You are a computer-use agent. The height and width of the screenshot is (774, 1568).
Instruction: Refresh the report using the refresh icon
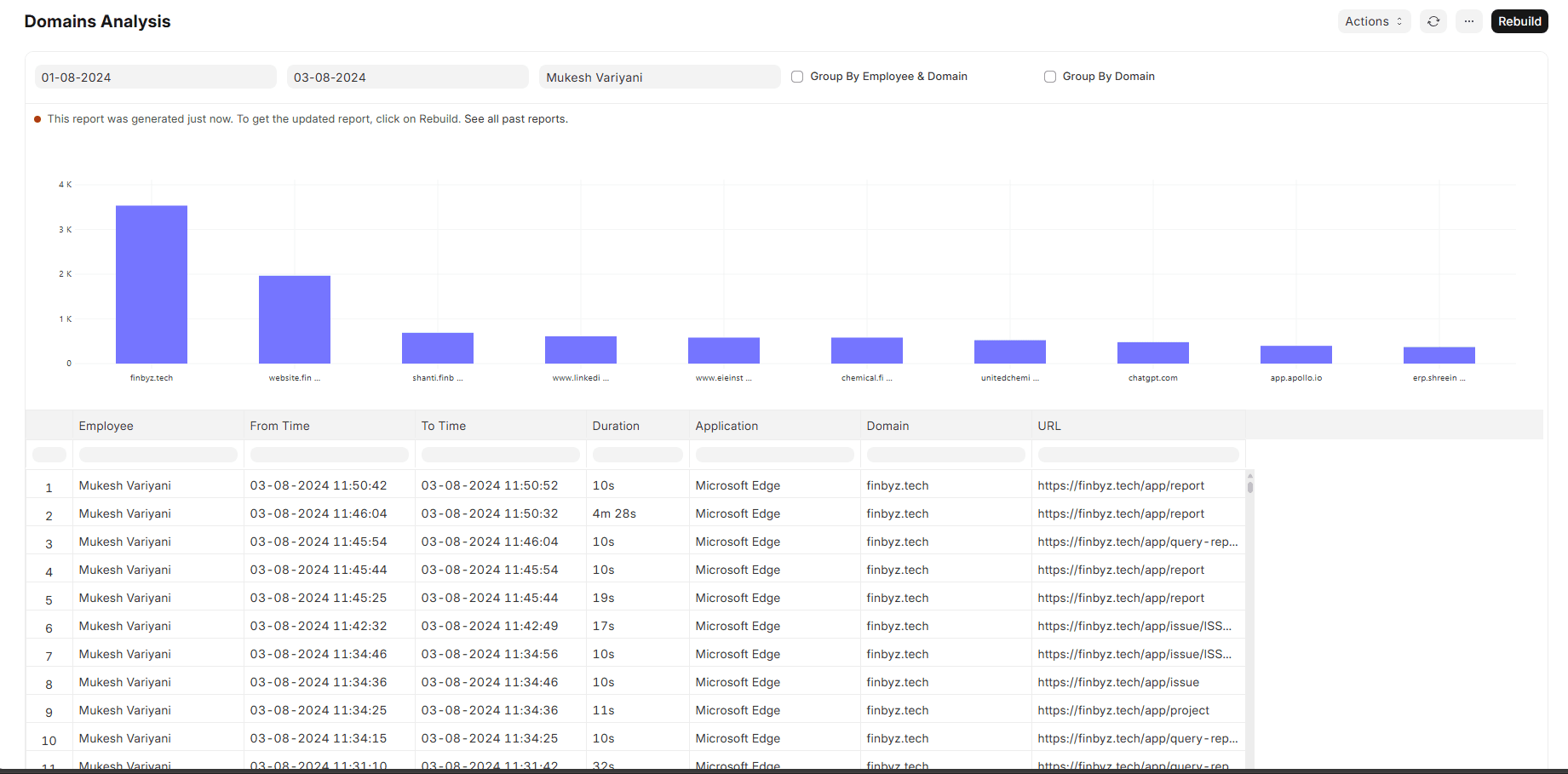tap(1433, 20)
